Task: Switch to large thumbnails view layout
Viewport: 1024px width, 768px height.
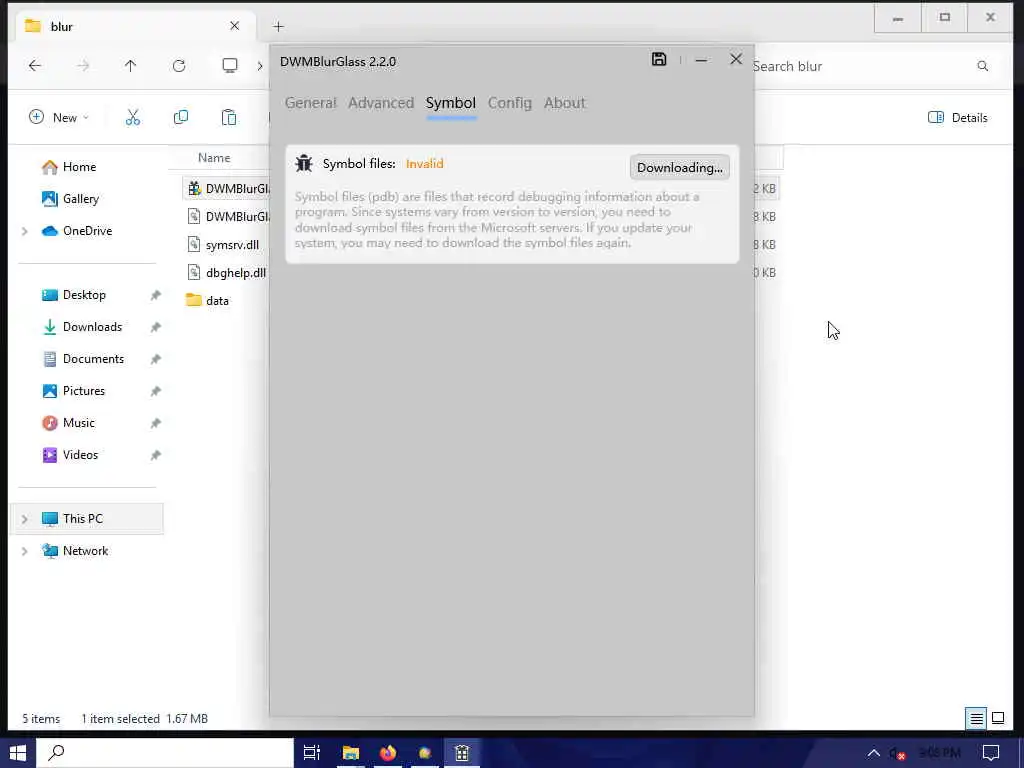Action: click(x=998, y=718)
